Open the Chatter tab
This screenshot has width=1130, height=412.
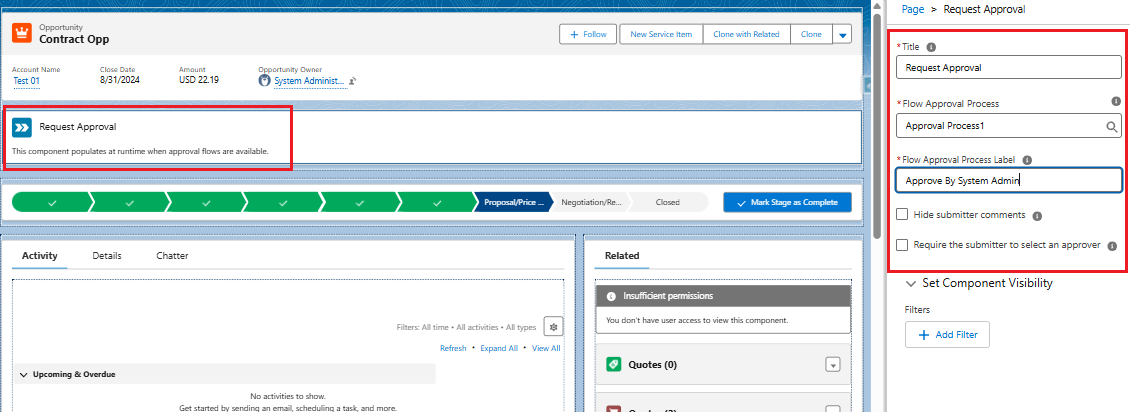(172, 255)
